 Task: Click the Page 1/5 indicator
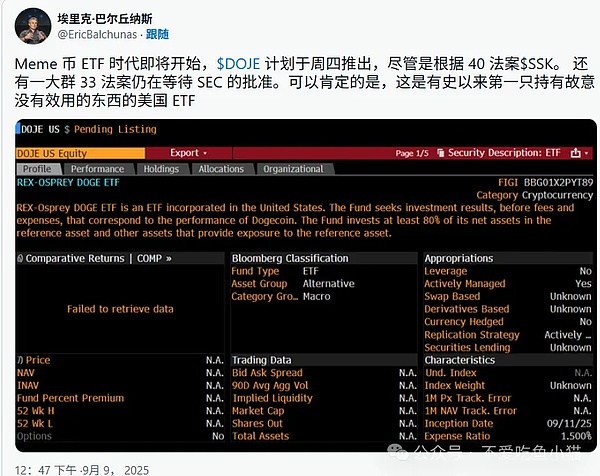click(412, 153)
